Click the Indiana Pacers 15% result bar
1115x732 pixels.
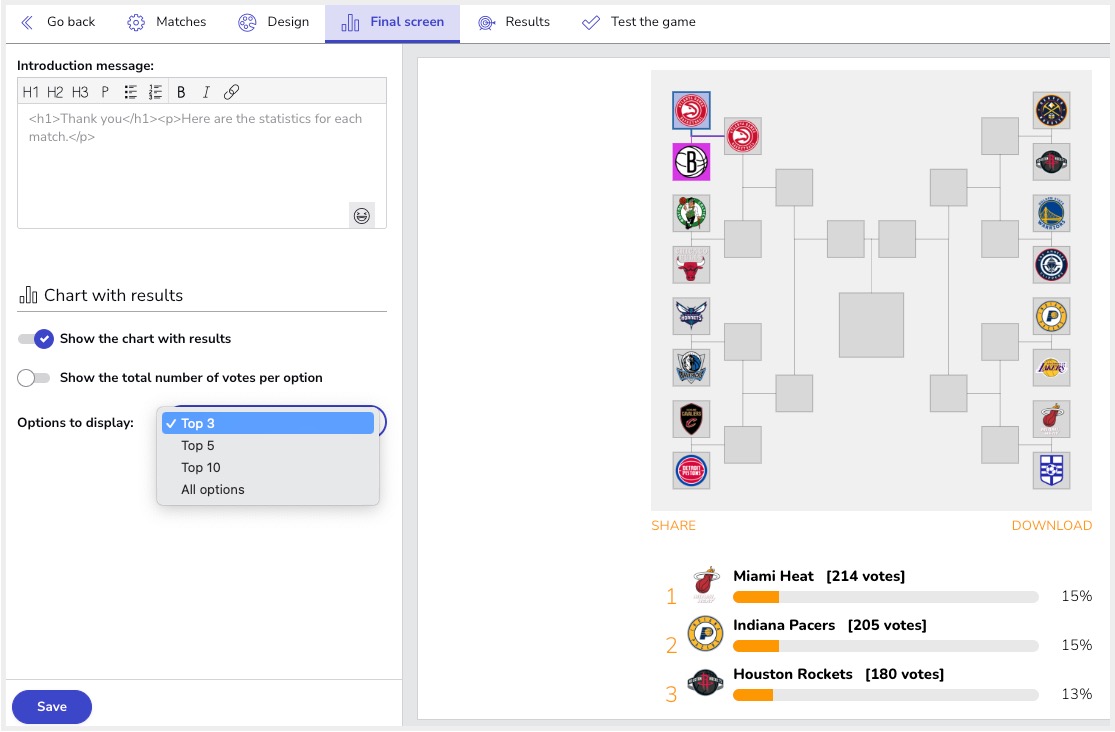[x=885, y=646]
